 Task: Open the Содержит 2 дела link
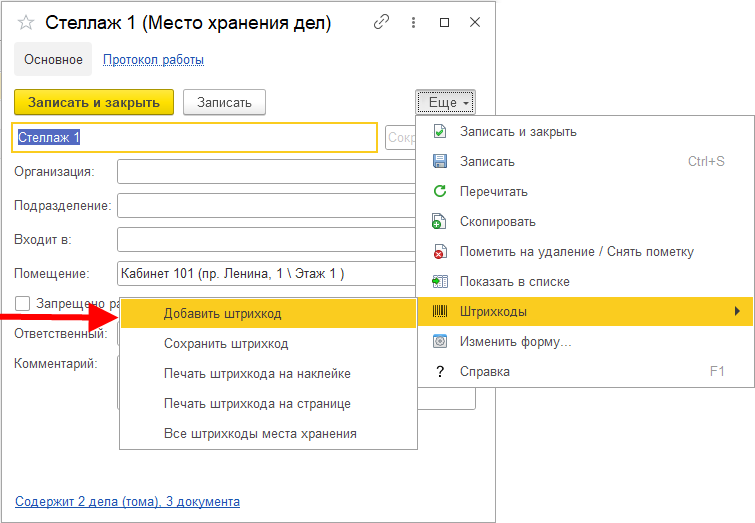pos(127,502)
